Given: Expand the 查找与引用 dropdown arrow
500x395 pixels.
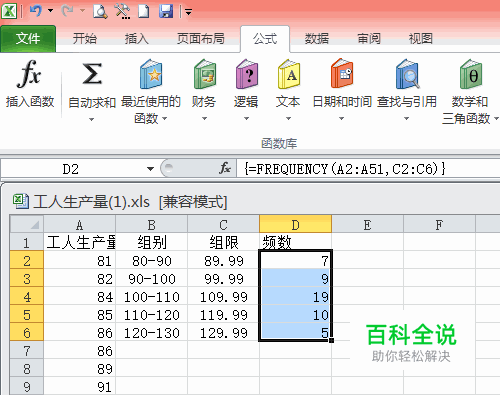Looking at the screenshot, I should [x=406, y=118].
